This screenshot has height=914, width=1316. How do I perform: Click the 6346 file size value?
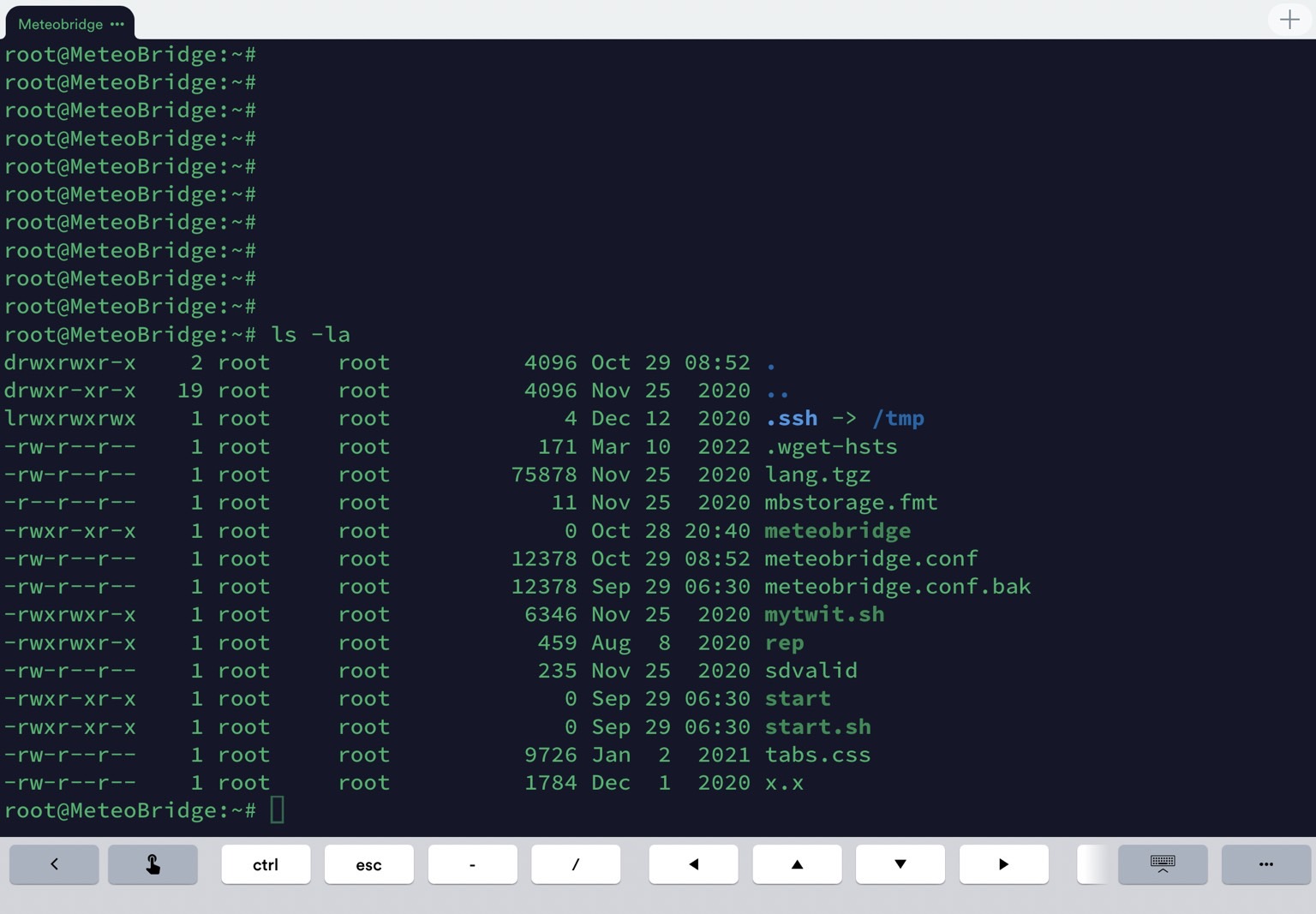[x=552, y=614]
